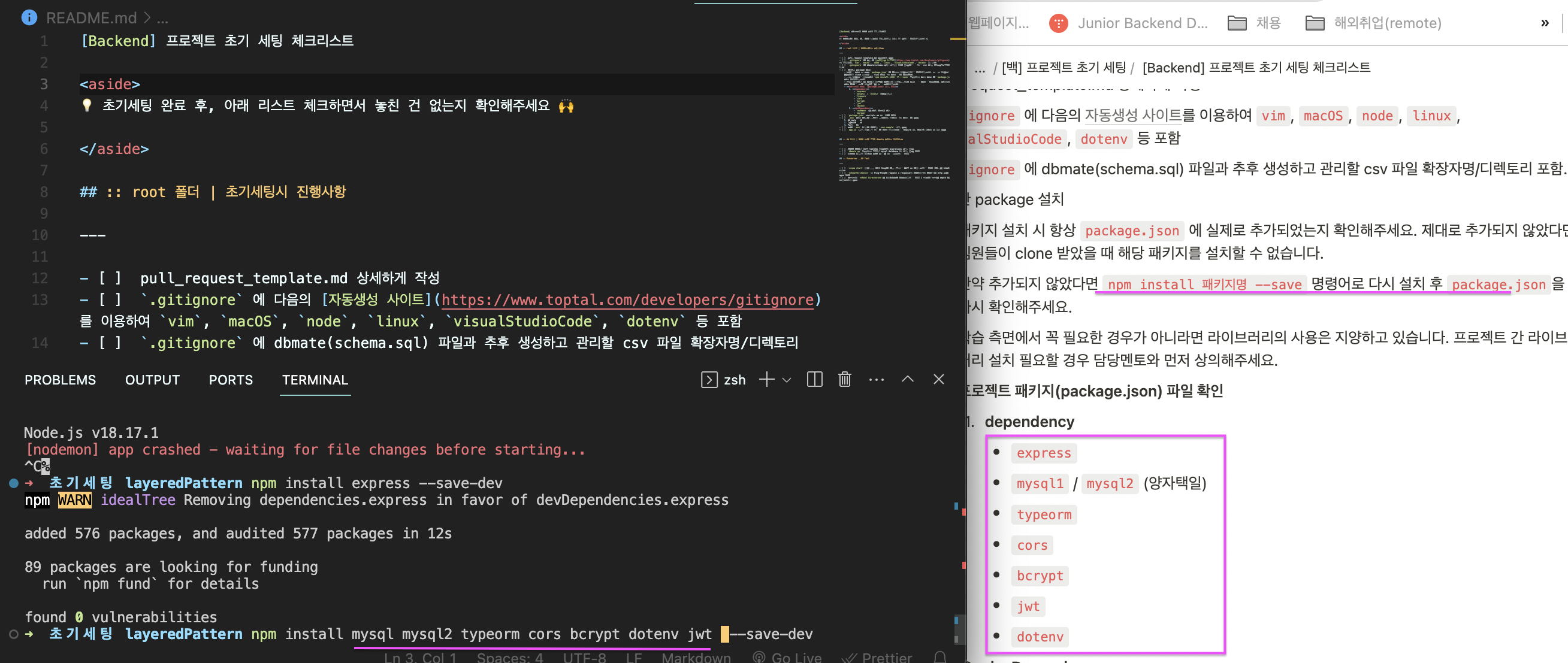Create new terminal with plus icon
Viewport: 1568px width, 663px height.
(766, 380)
